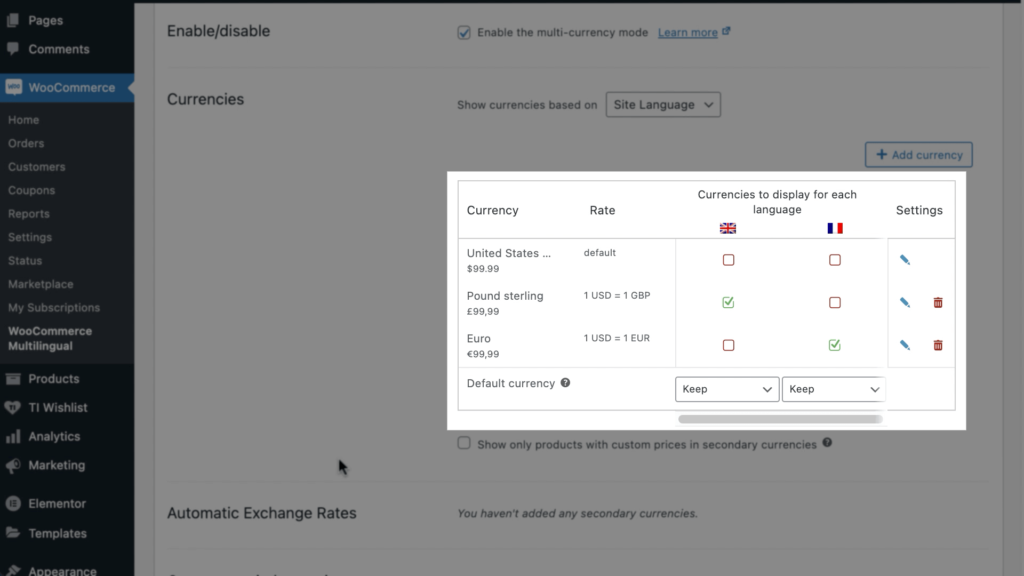Uncheck Pound sterling for English language
The height and width of the screenshot is (576, 1024).
pyautogui.click(x=728, y=302)
